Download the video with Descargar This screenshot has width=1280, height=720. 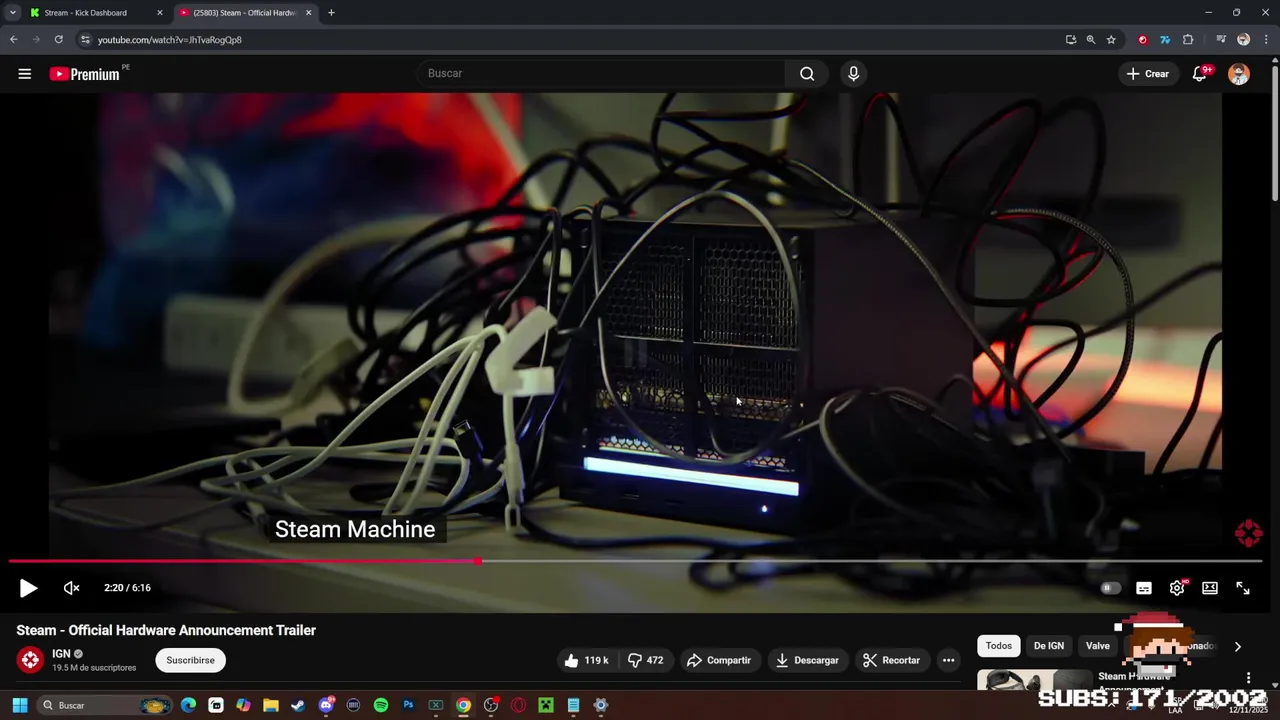(x=807, y=660)
